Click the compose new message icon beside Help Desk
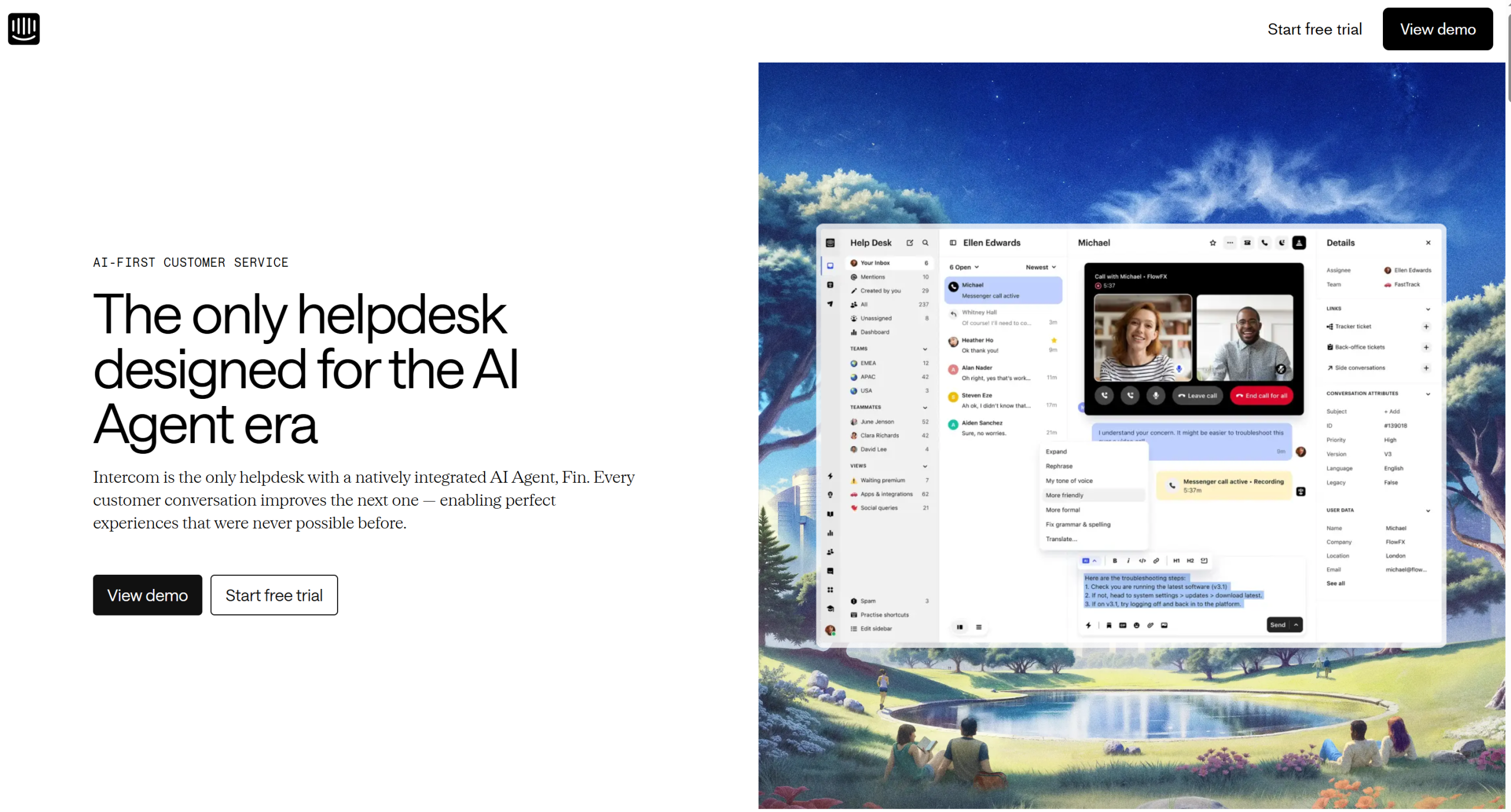The width and height of the screenshot is (1511, 812). tap(910, 243)
